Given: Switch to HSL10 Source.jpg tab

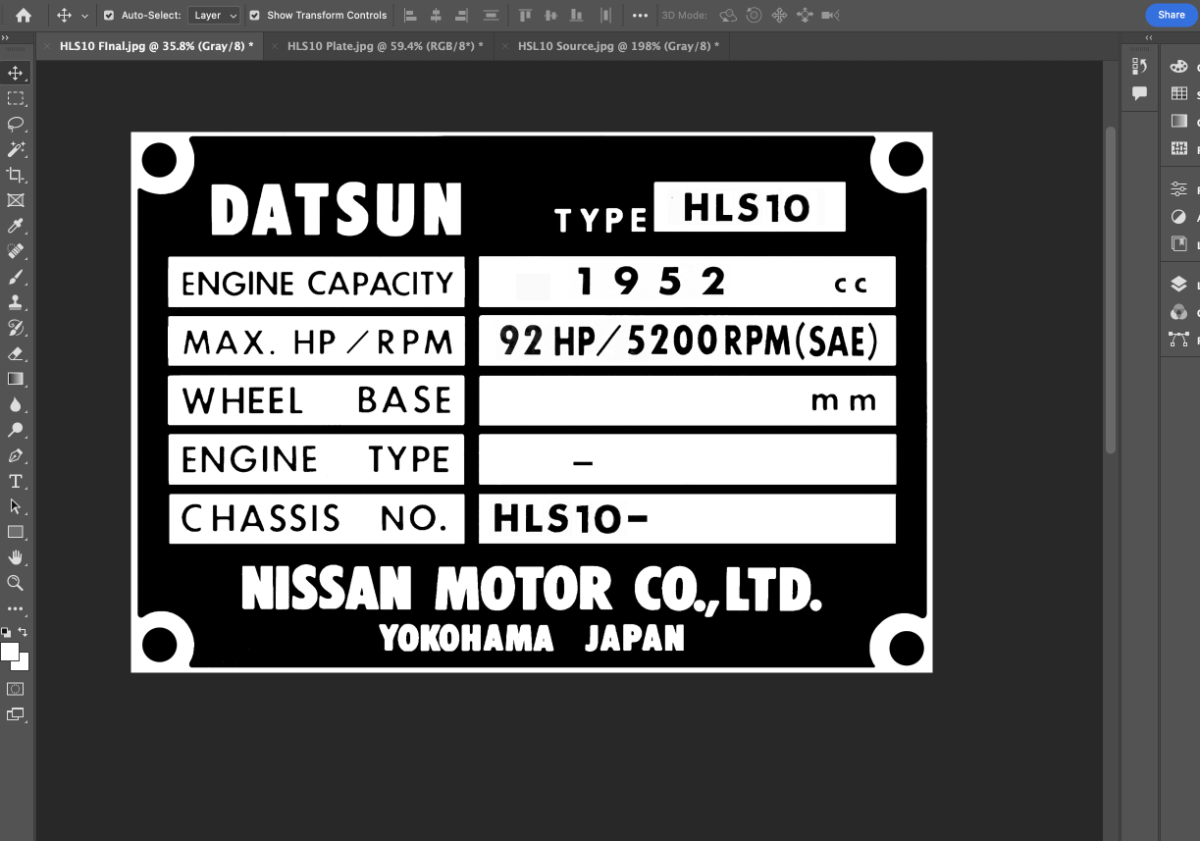Looking at the screenshot, I should [x=617, y=46].
